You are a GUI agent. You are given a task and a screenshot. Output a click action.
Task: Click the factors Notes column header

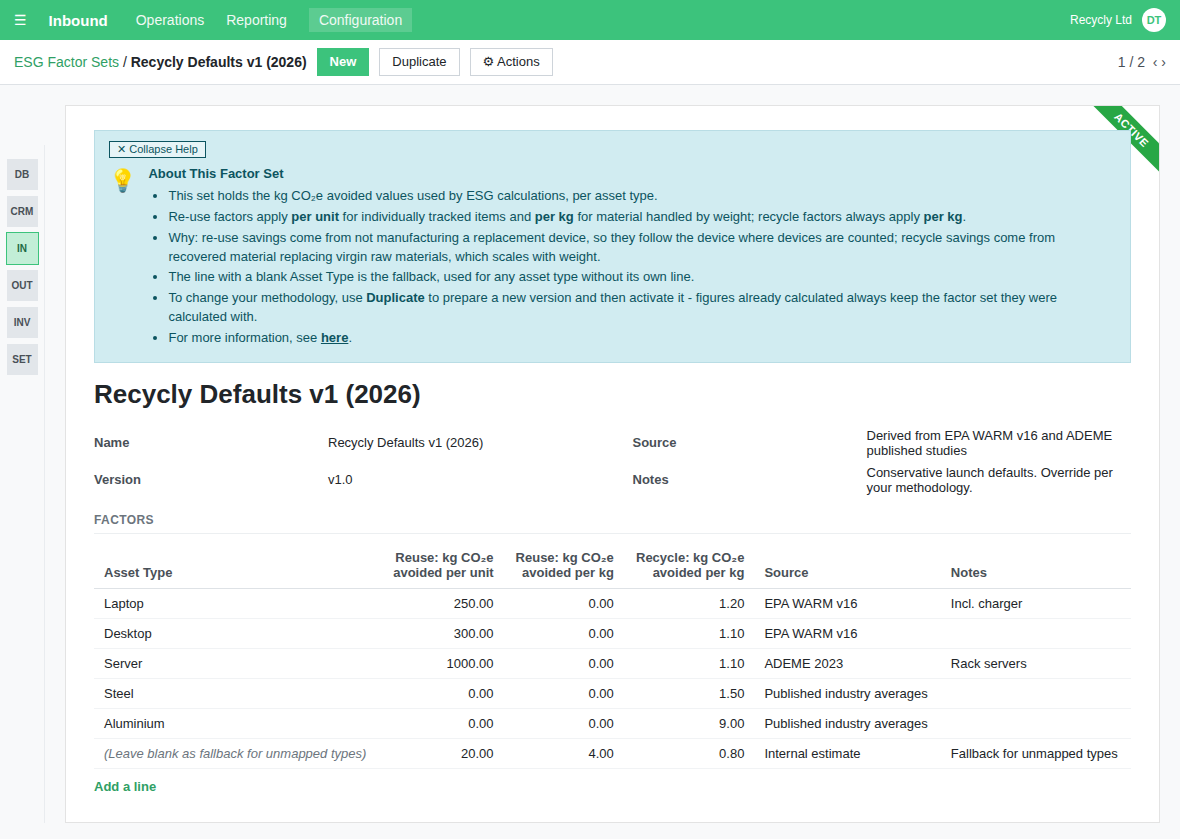pos(969,573)
